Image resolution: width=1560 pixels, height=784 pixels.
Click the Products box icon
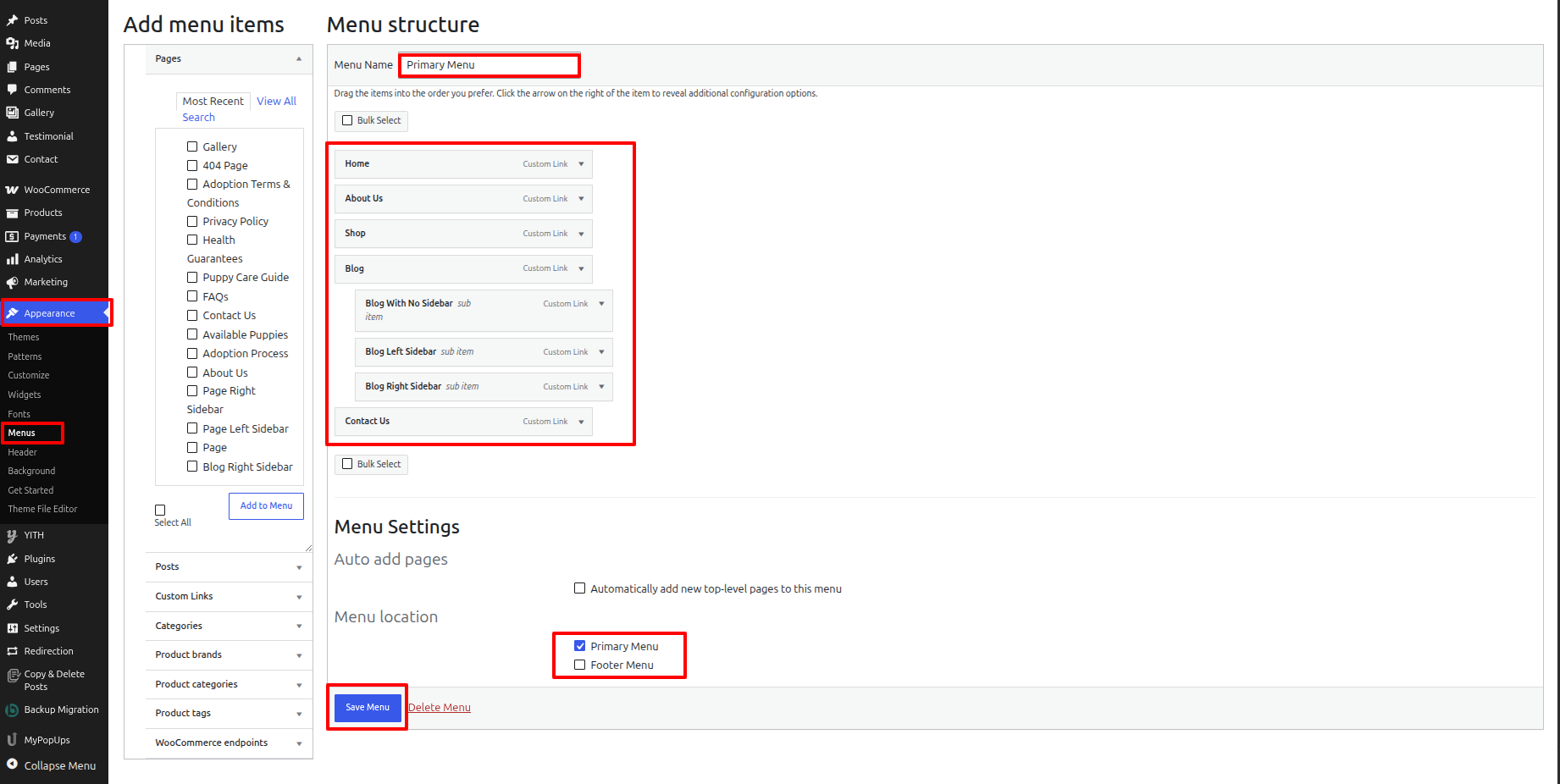point(12,213)
